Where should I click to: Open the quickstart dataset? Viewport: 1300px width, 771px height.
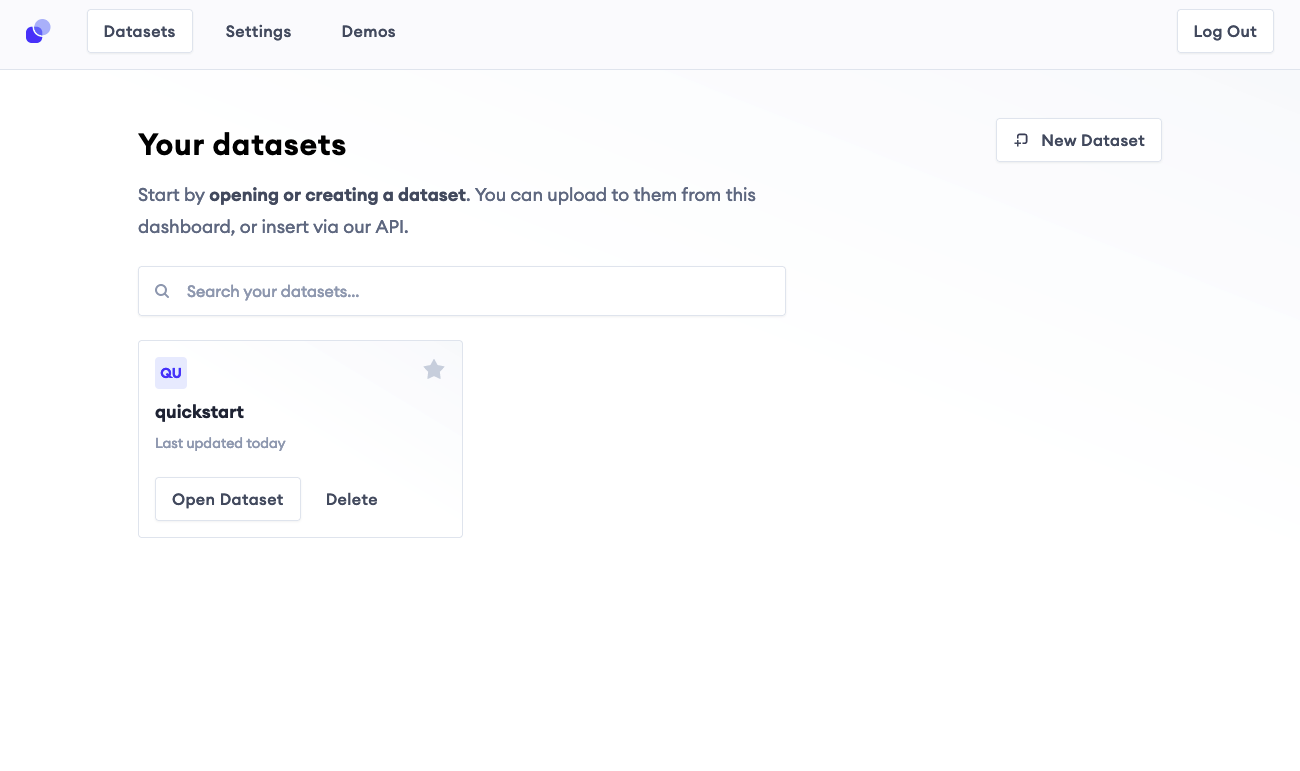[228, 499]
